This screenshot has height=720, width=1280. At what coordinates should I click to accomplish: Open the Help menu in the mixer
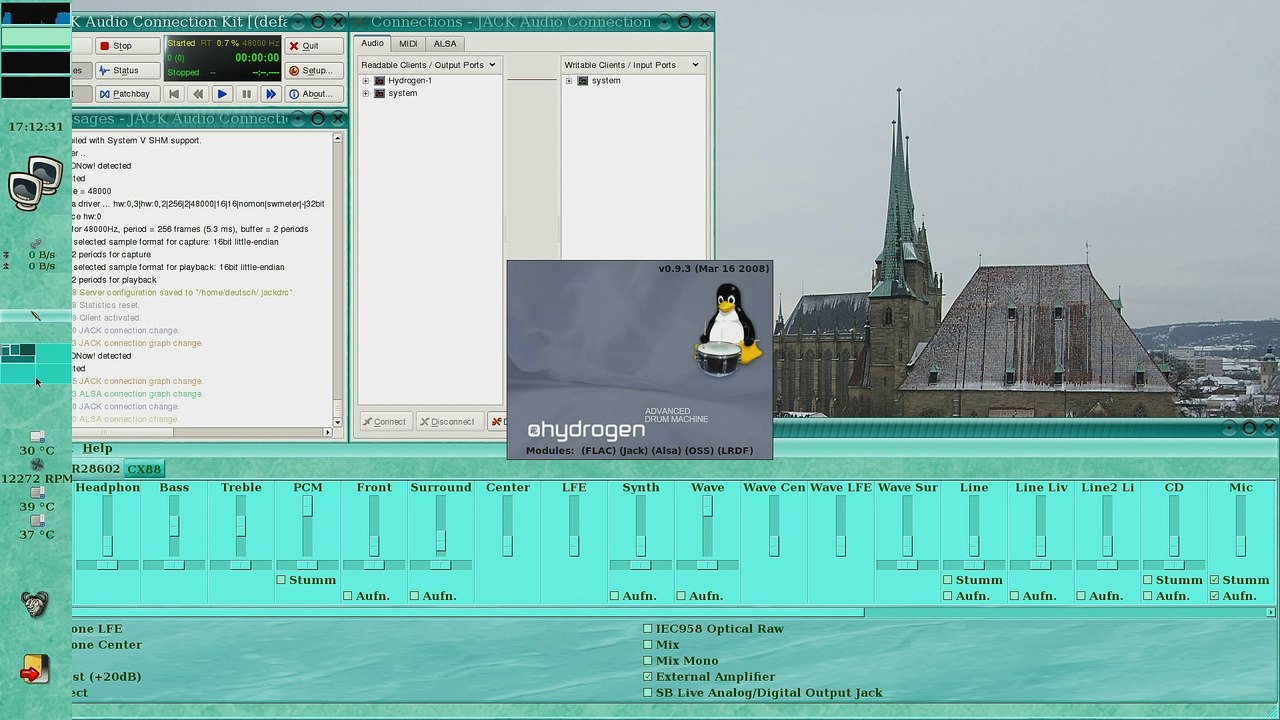pos(97,449)
